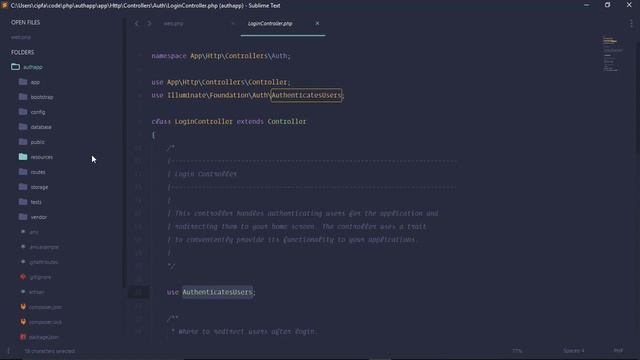640x360 pixels.
Task: Close the LoginController.php tab
Action: click(x=317, y=23)
